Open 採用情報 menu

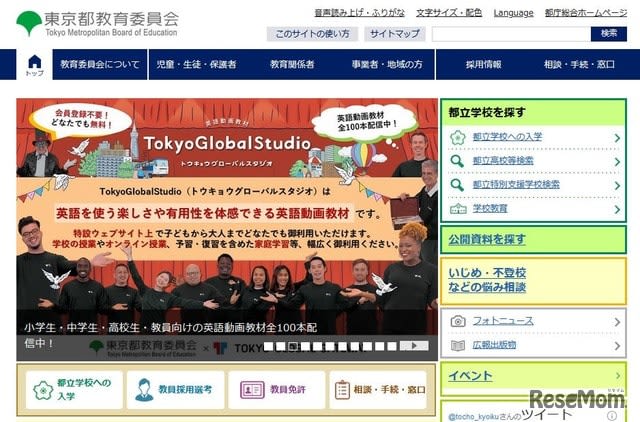[484, 64]
